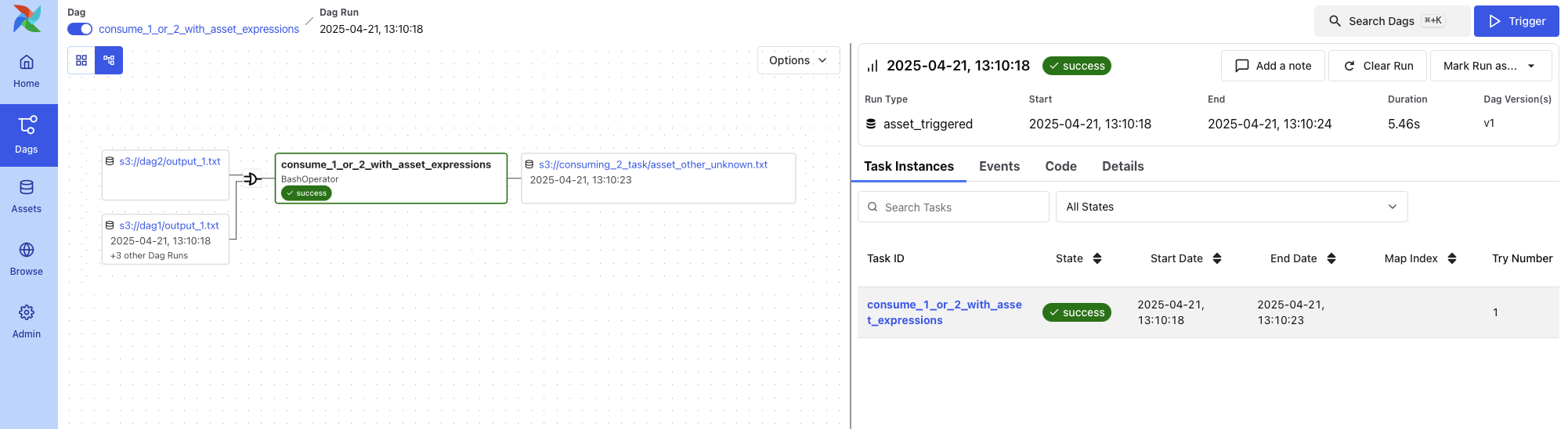The width and height of the screenshot is (1568, 429).
Task: Switch to the Events tab
Action: click(999, 166)
